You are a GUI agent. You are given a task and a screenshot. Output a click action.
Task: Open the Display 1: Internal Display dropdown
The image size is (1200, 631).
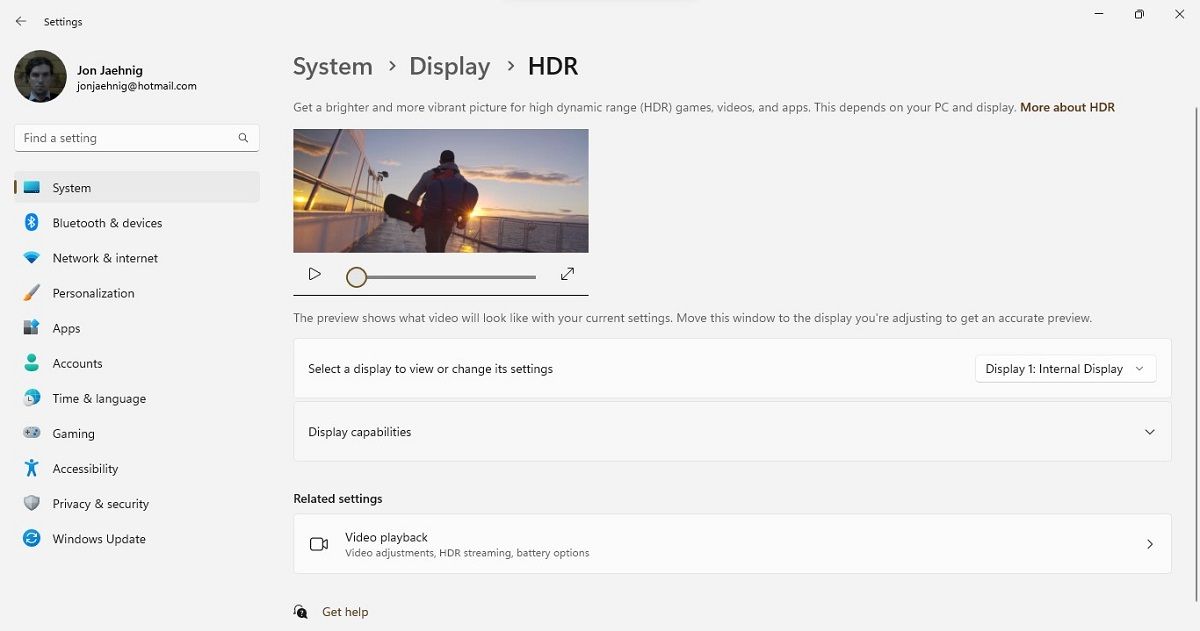pyautogui.click(x=1064, y=368)
